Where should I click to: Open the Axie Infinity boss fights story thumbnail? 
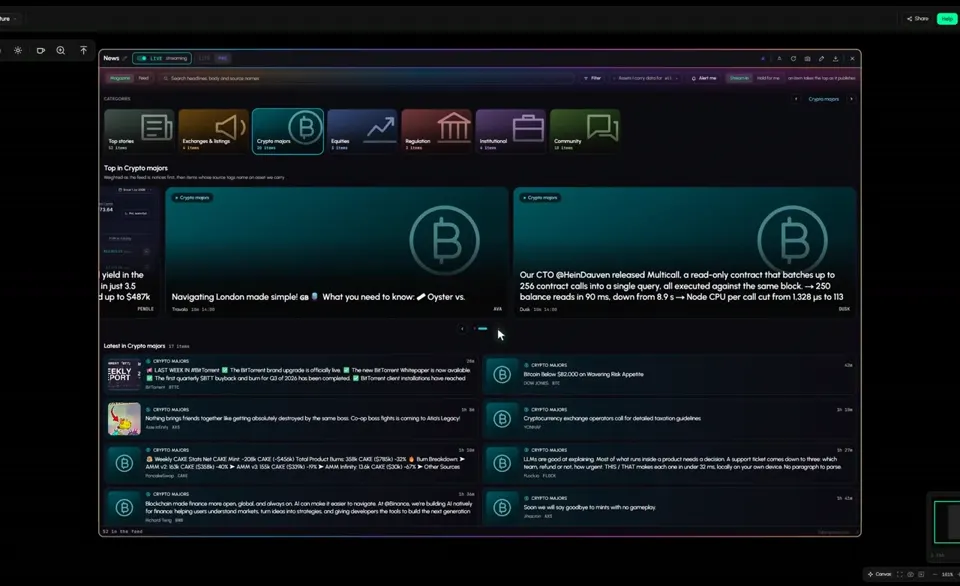click(124, 419)
